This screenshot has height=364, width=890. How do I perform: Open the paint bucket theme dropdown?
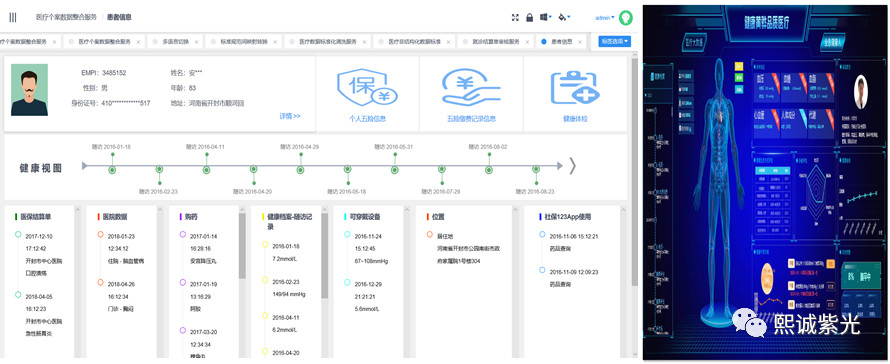click(x=564, y=18)
